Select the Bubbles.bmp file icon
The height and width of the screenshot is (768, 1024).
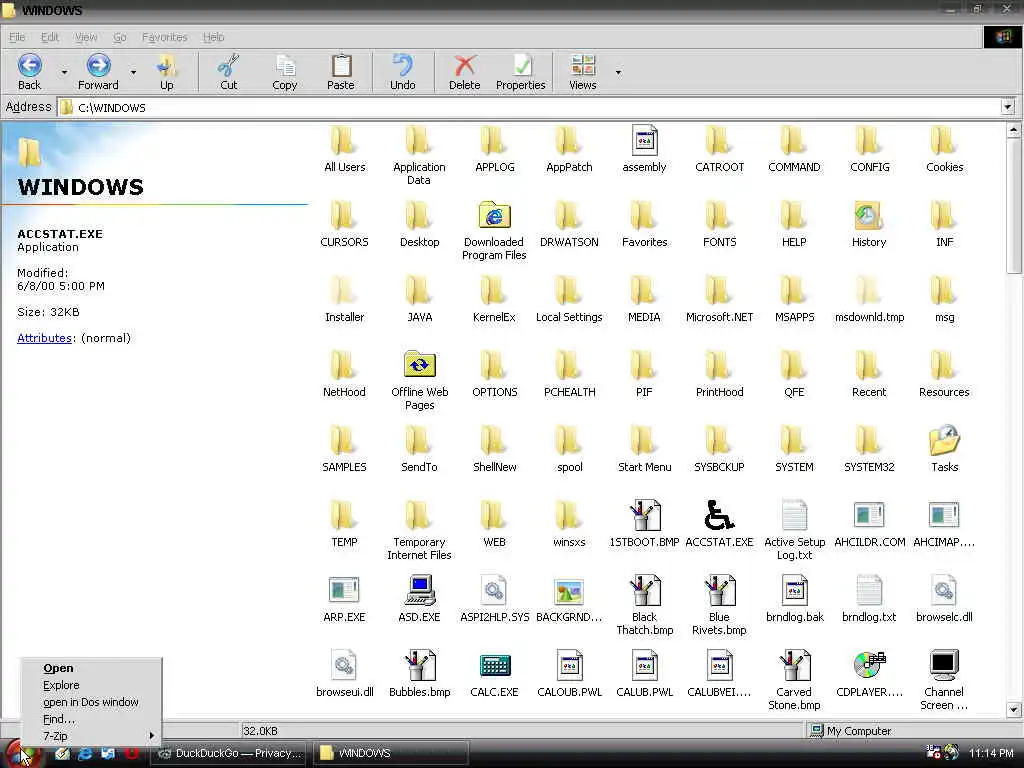pyautogui.click(x=419, y=665)
